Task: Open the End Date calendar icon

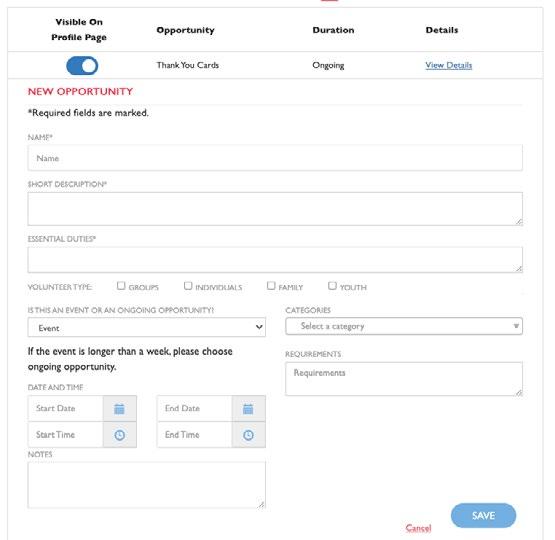Action: pos(248,409)
